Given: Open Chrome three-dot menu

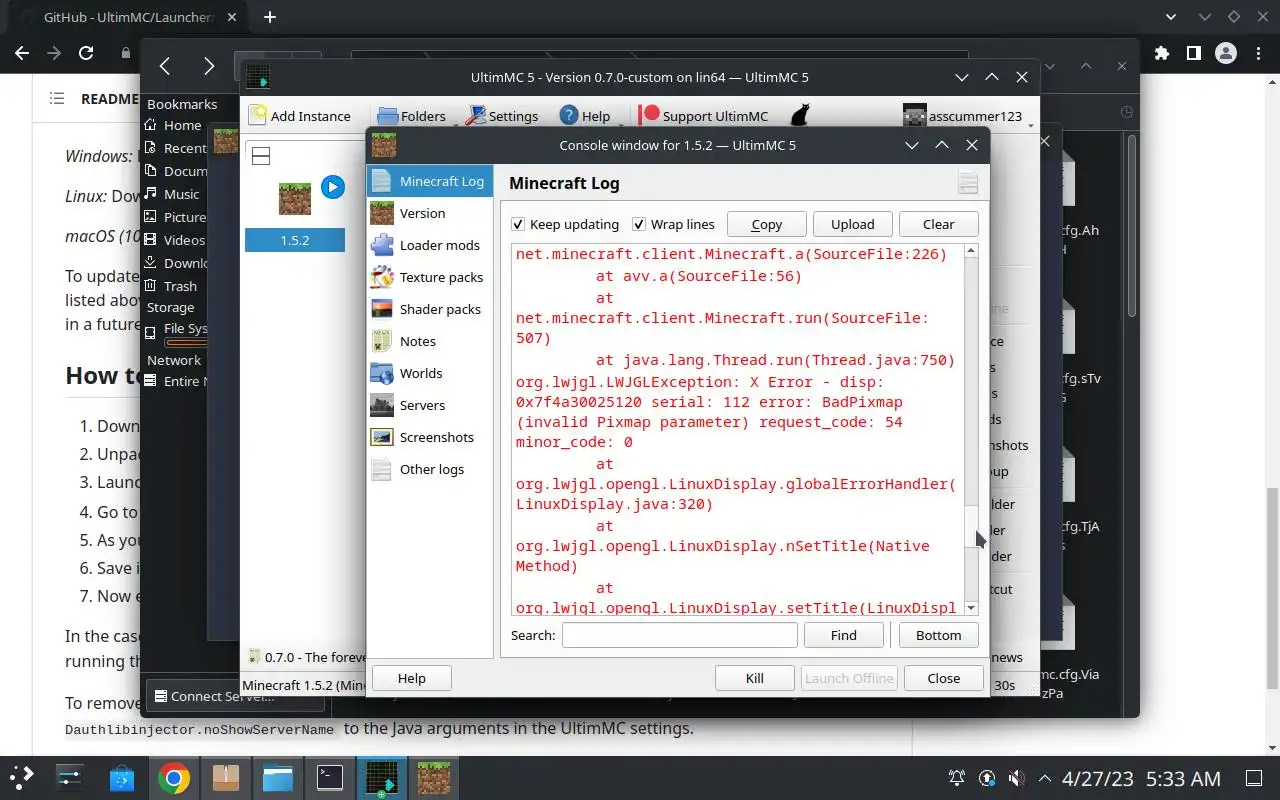Looking at the screenshot, I should pyautogui.click(x=1257, y=53).
